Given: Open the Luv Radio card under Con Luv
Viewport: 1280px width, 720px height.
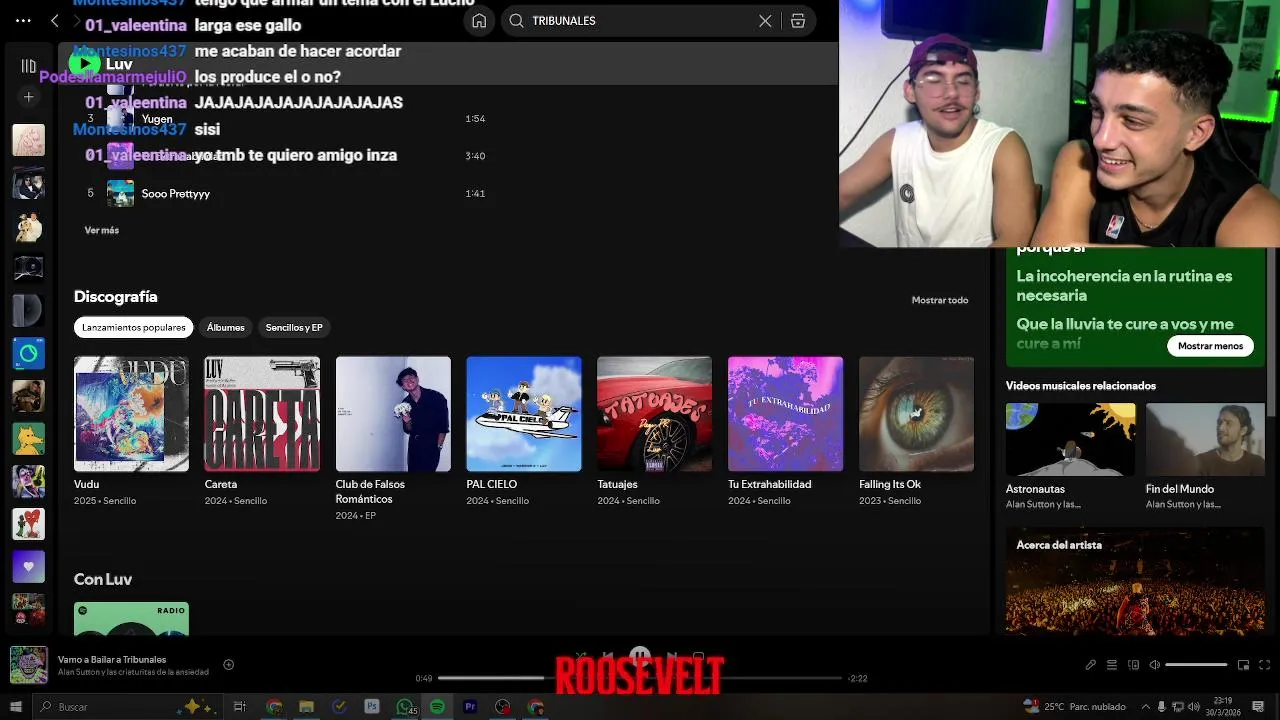Looking at the screenshot, I should point(131,618).
